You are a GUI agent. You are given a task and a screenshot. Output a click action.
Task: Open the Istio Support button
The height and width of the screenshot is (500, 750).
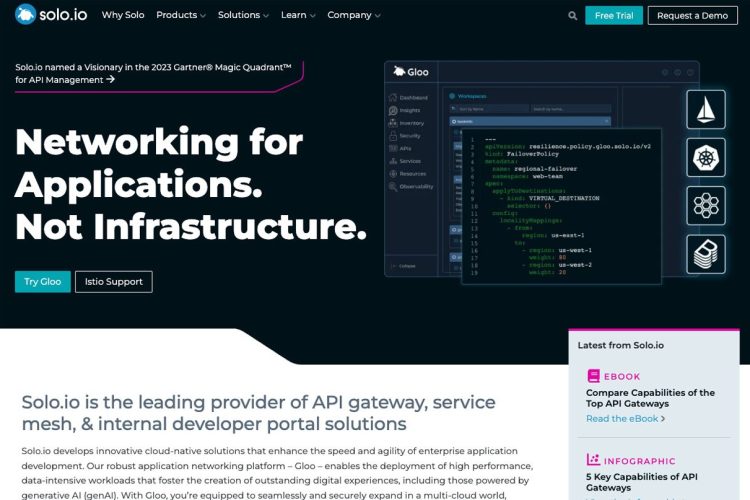pyautogui.click(x=114, y=282)
